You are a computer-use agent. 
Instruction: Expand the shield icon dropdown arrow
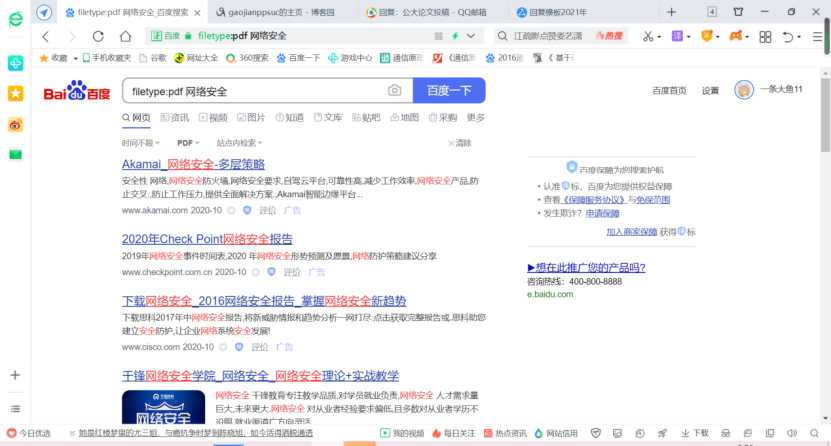[x=718, y=37]
